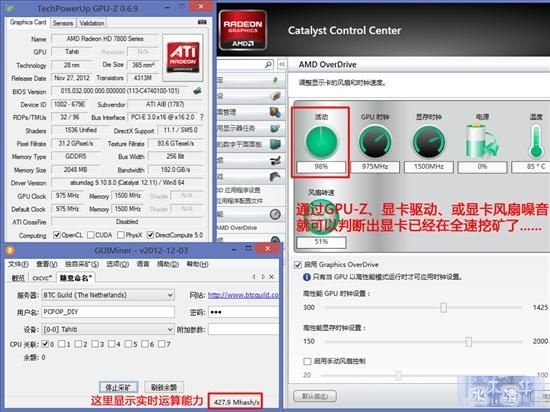Click the high performance GPU clock slider handle
The height and width of the screenshot is (412, 550).
pos(444,308)
